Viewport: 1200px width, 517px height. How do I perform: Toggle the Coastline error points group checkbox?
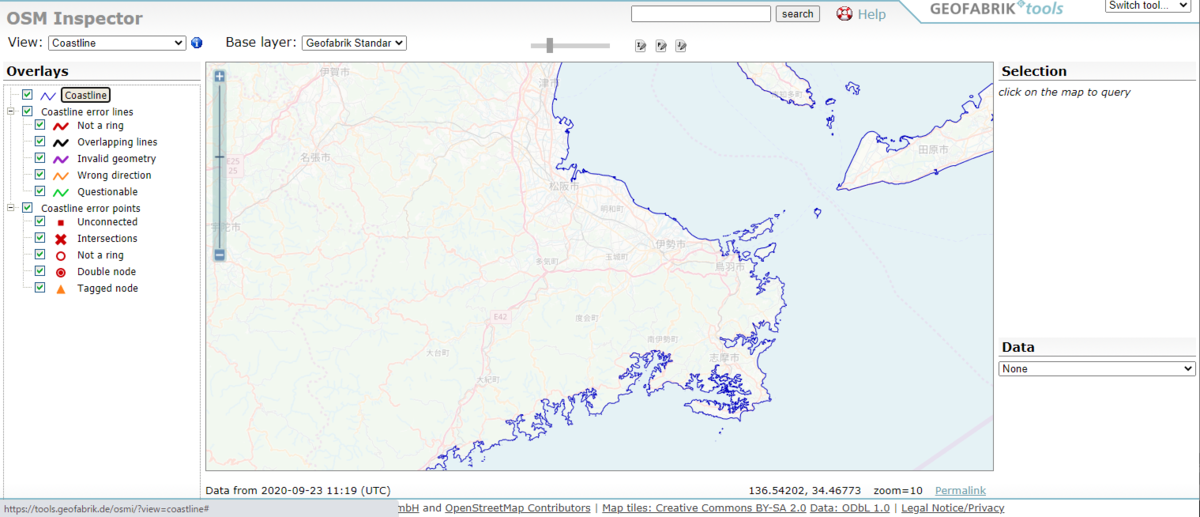coord(28,208)
